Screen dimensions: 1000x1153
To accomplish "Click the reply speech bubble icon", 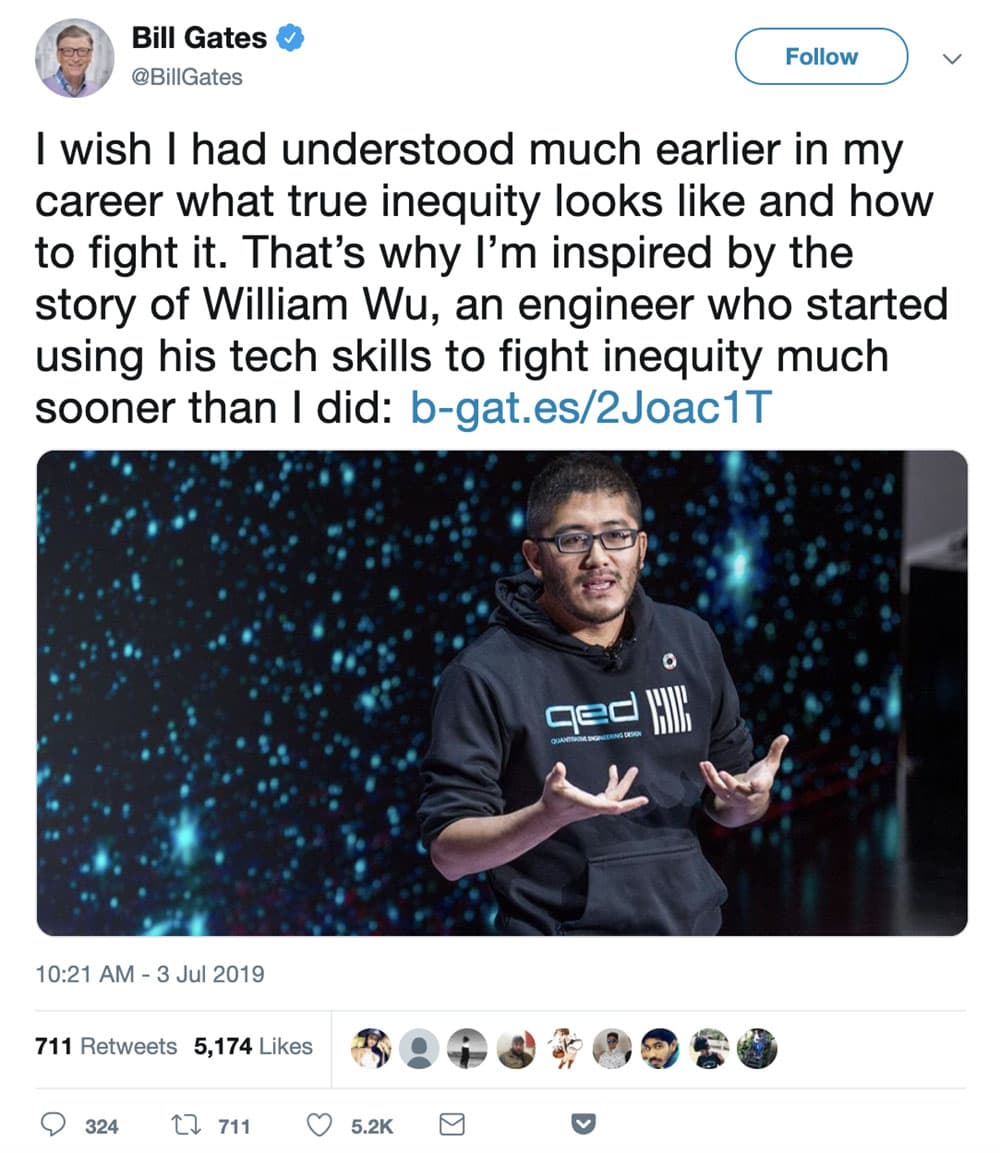I will click(x=52, y=1124).
